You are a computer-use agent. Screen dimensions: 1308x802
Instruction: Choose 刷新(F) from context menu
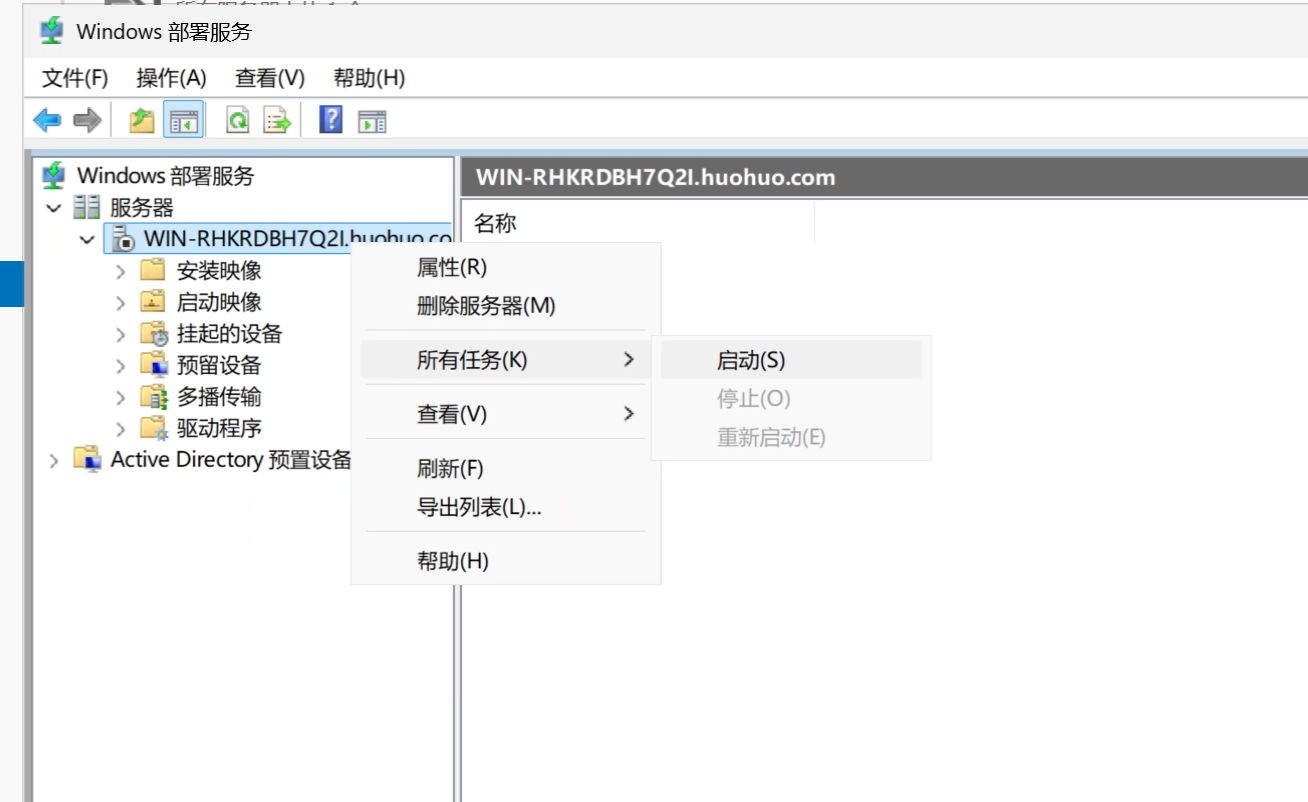click(505, 468)
